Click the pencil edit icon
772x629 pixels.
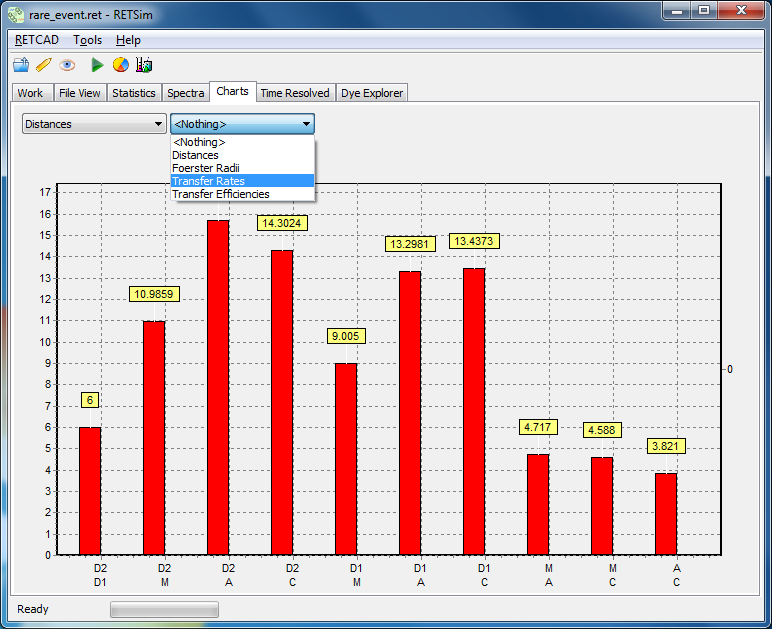tap(44, 65)
